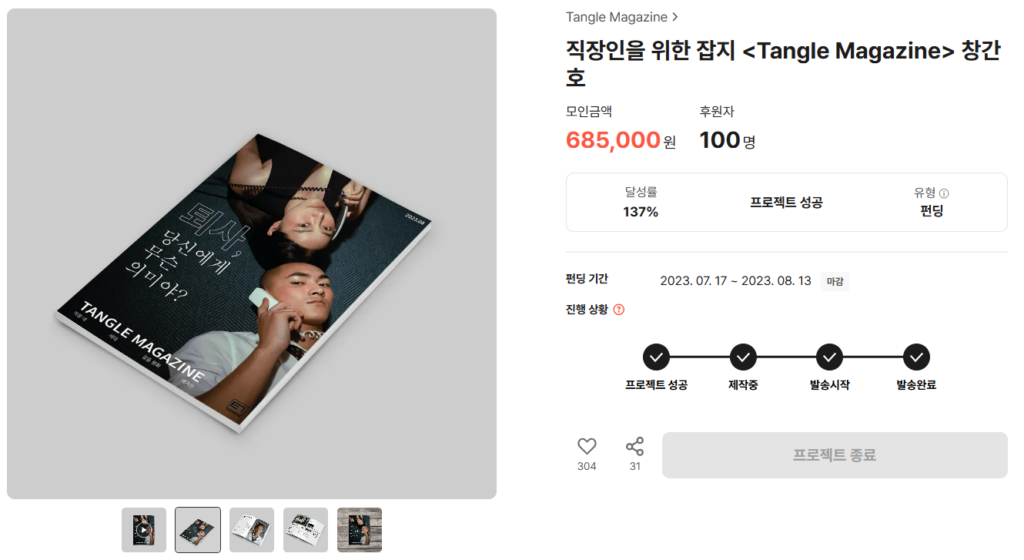Click the 발송시작 step checkmark circle
The image size is (1024, 560).
pos(830,357)
